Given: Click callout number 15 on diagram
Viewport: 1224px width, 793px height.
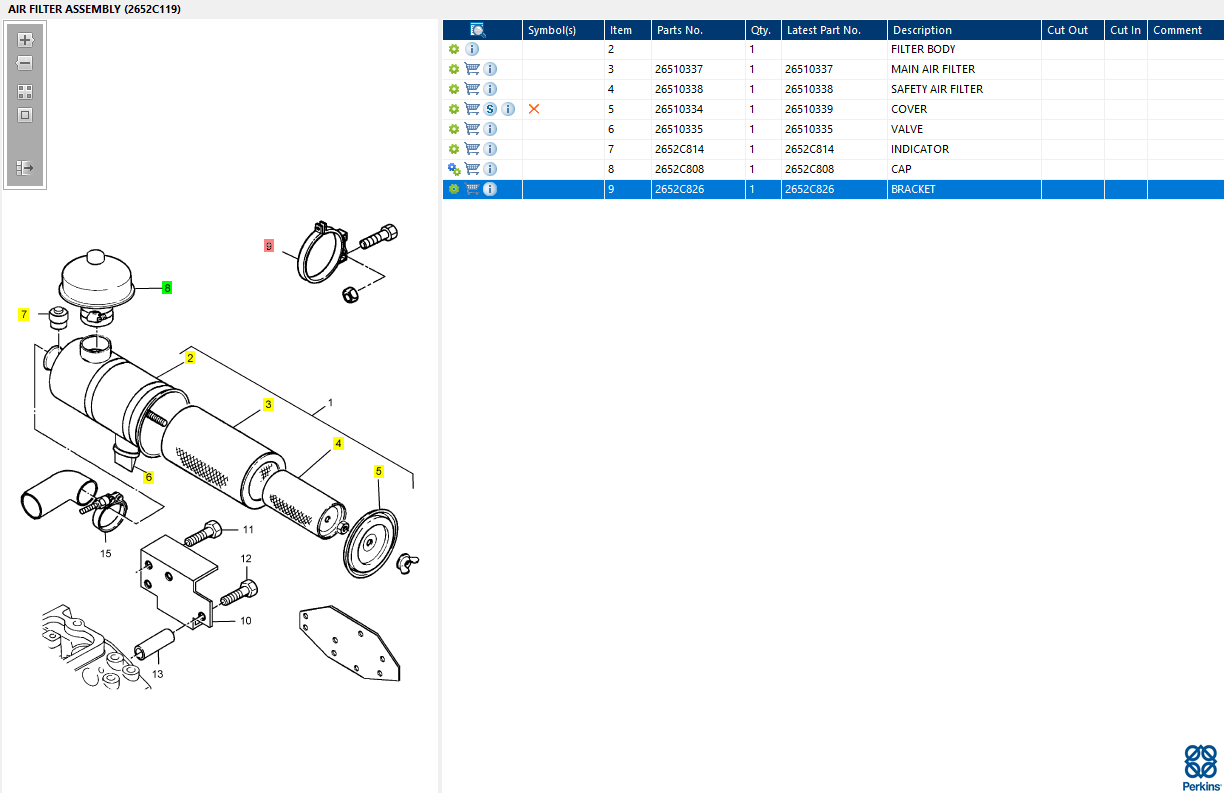Looking at the screenshot, I should coord(105,553).
